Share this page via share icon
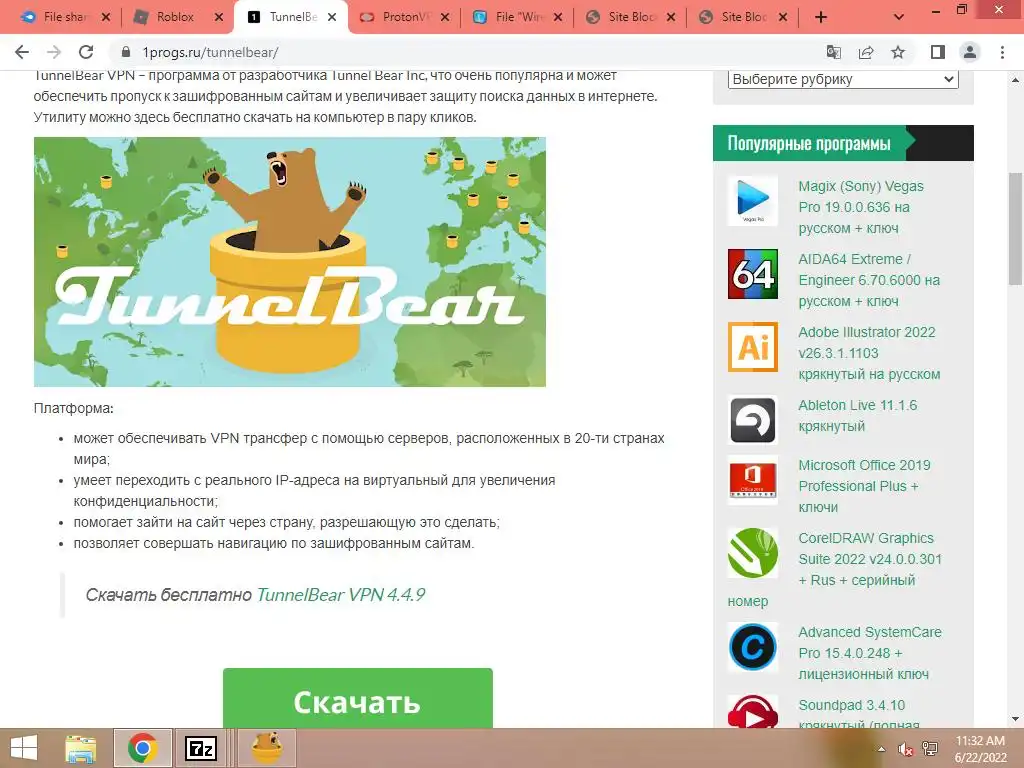Image resolution: width=1024 pixels, height=768 pixels. 866,52
